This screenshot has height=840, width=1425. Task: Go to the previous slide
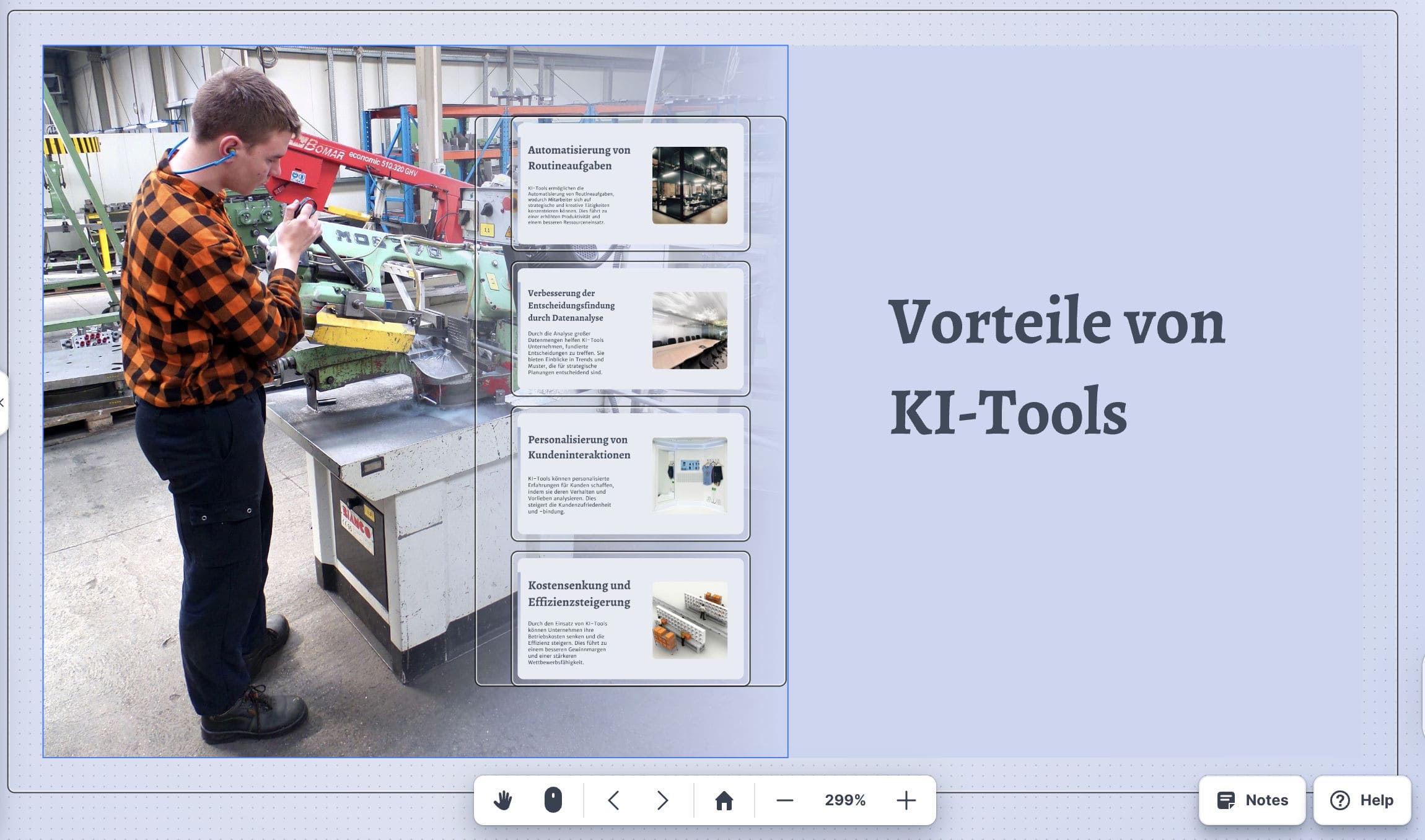point(613,800)
